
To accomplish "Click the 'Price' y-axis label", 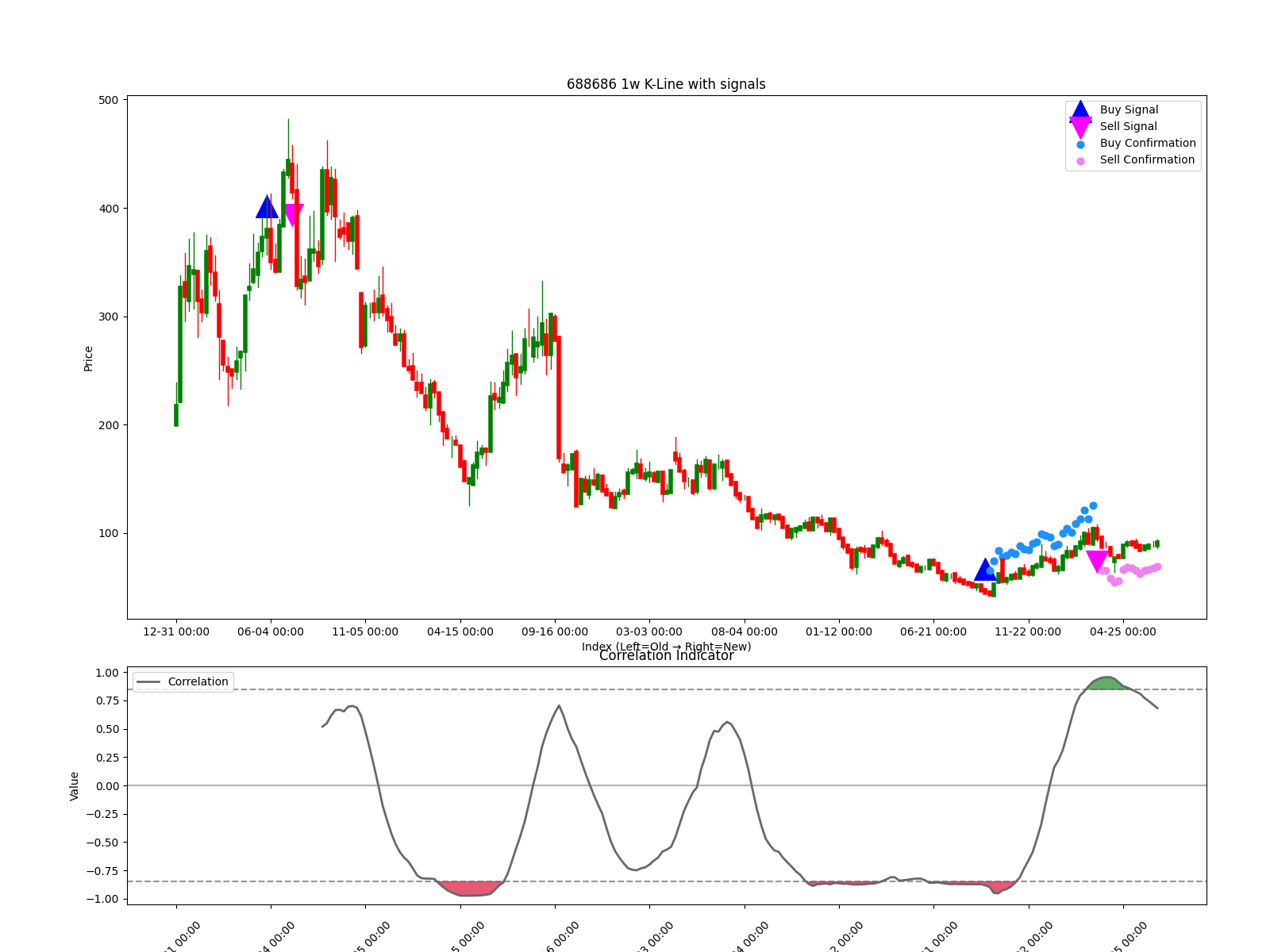I will [88, 359].
